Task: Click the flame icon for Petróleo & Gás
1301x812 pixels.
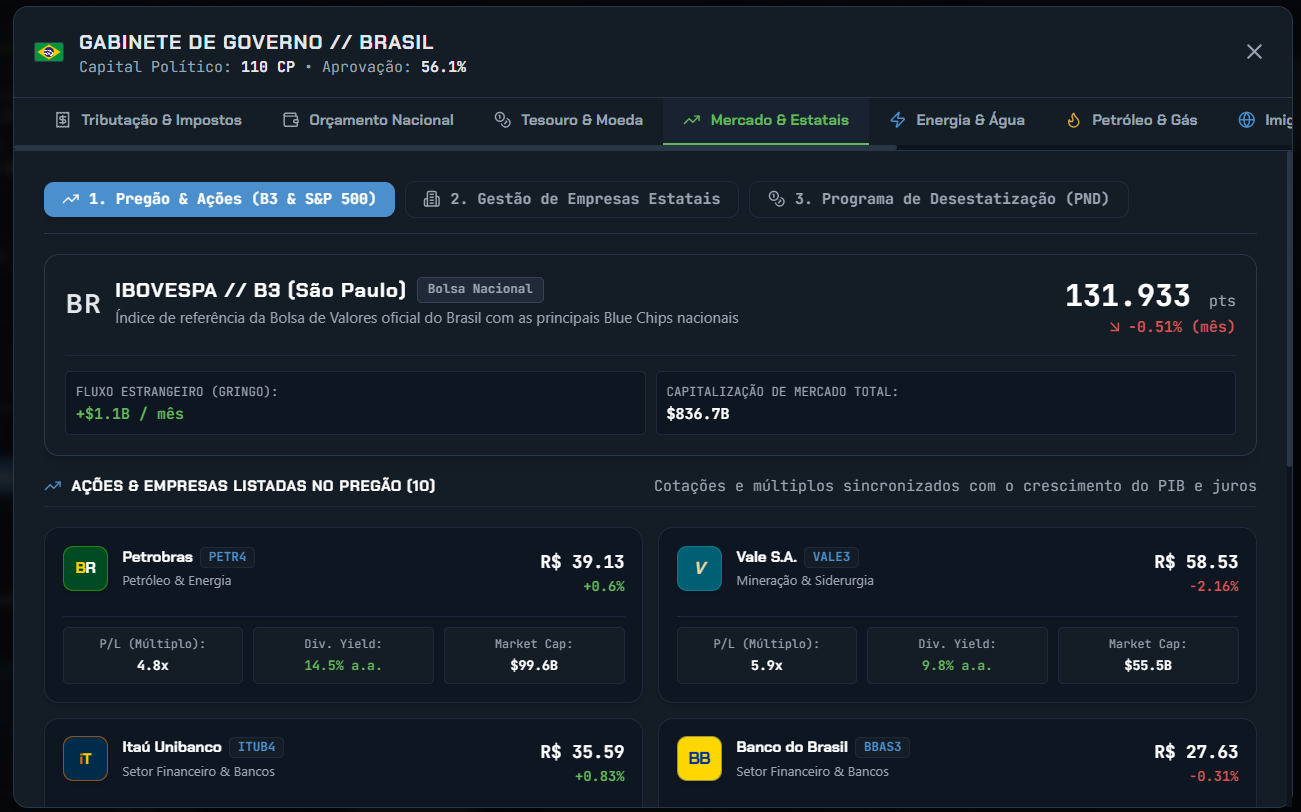Action: coord(1074,120)
